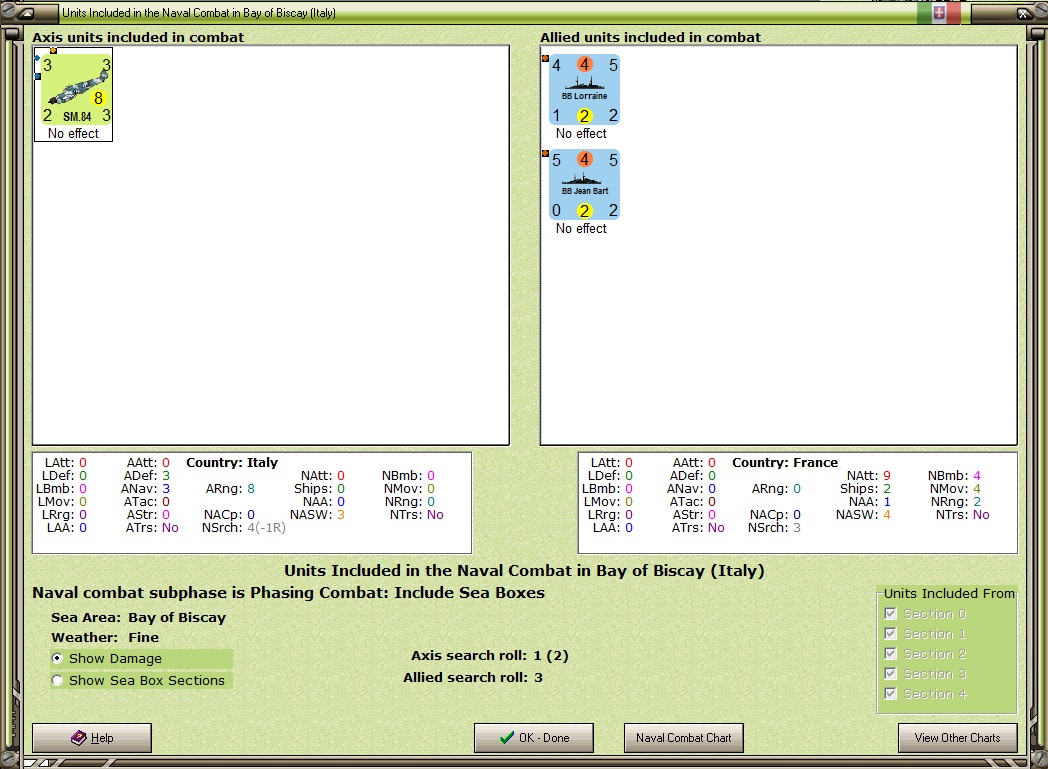Click the French NBmb value 4

(x=976, y=476)
